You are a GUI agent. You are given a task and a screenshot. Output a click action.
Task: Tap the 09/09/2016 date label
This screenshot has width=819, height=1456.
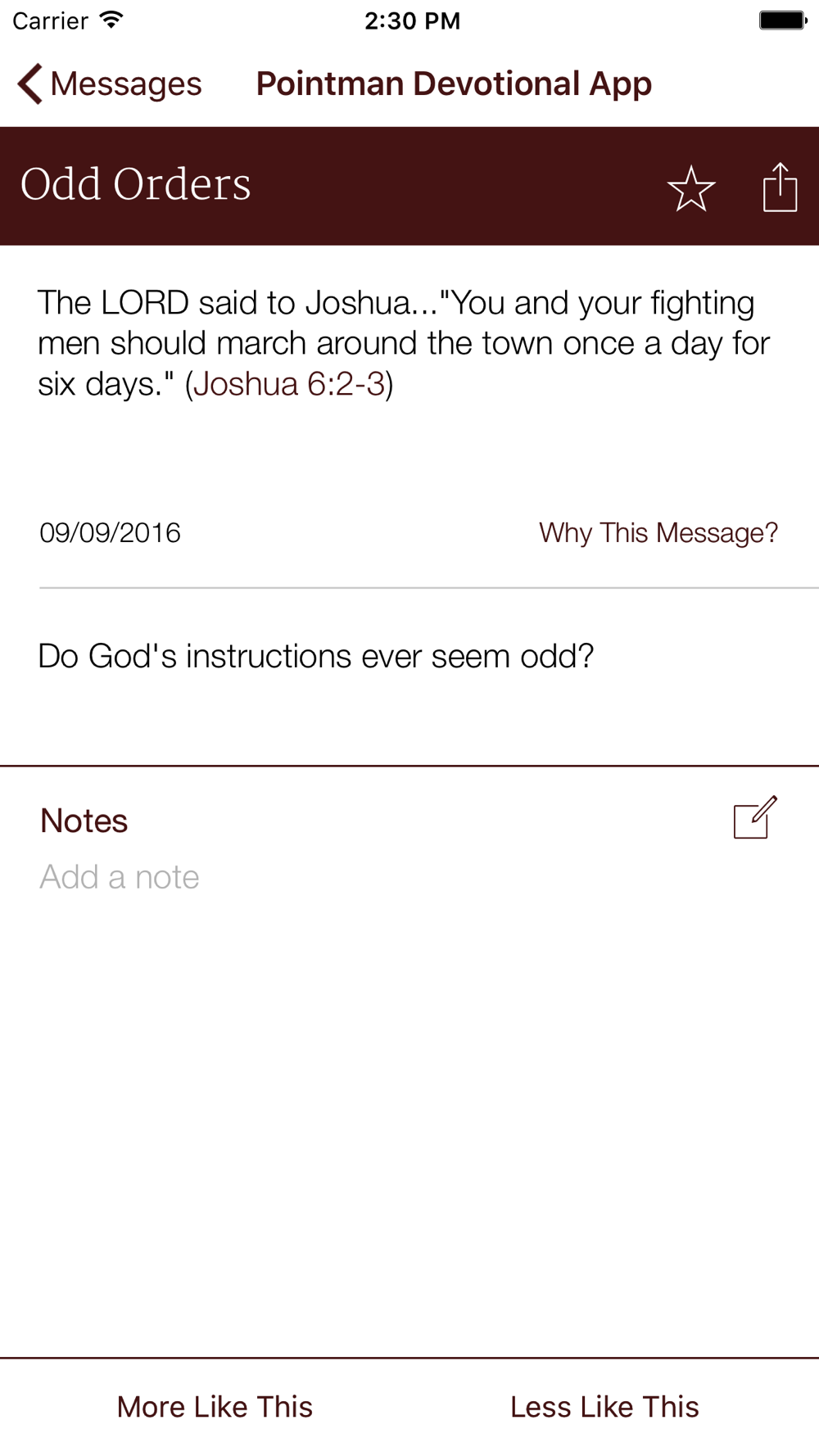110,533
